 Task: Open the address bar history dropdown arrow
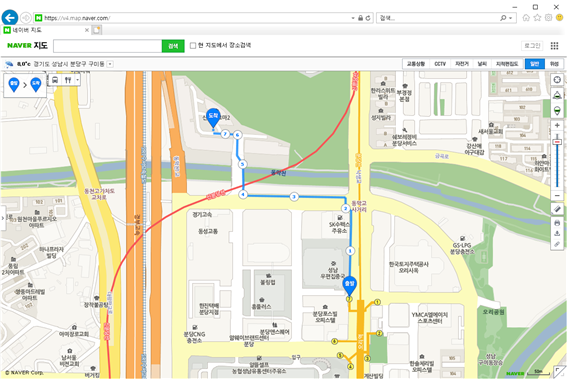point(353,18)
